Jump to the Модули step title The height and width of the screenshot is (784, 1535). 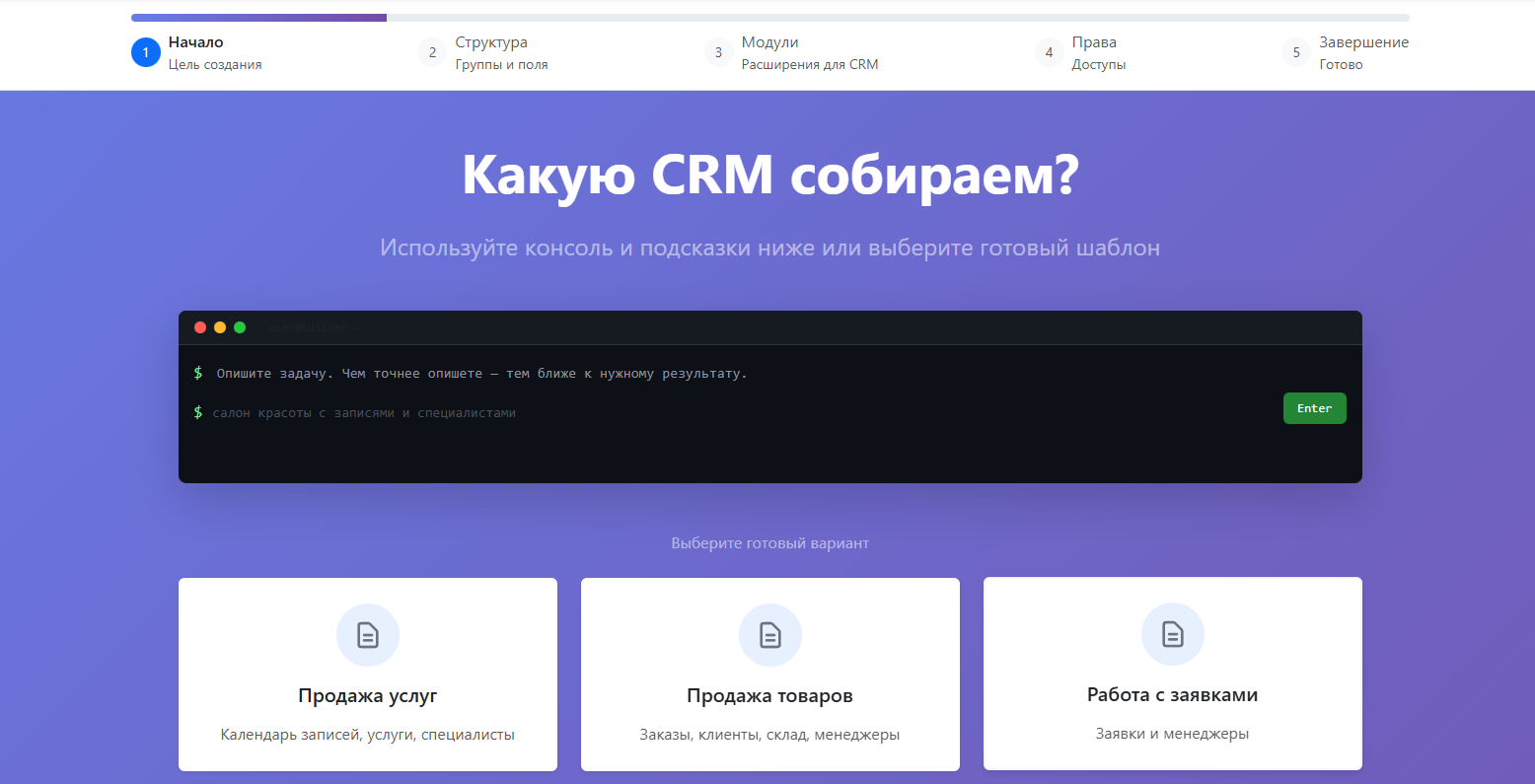769,42
